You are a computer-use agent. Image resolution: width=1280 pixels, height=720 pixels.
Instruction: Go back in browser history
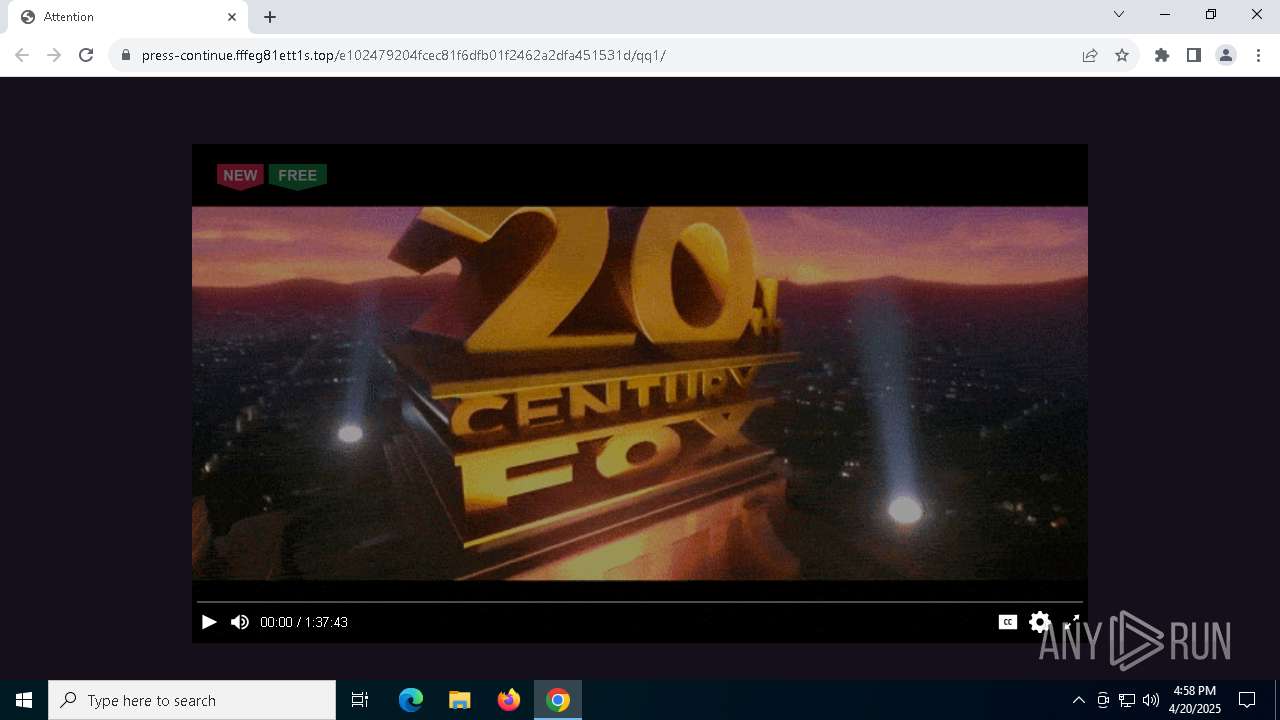[22, 55]
